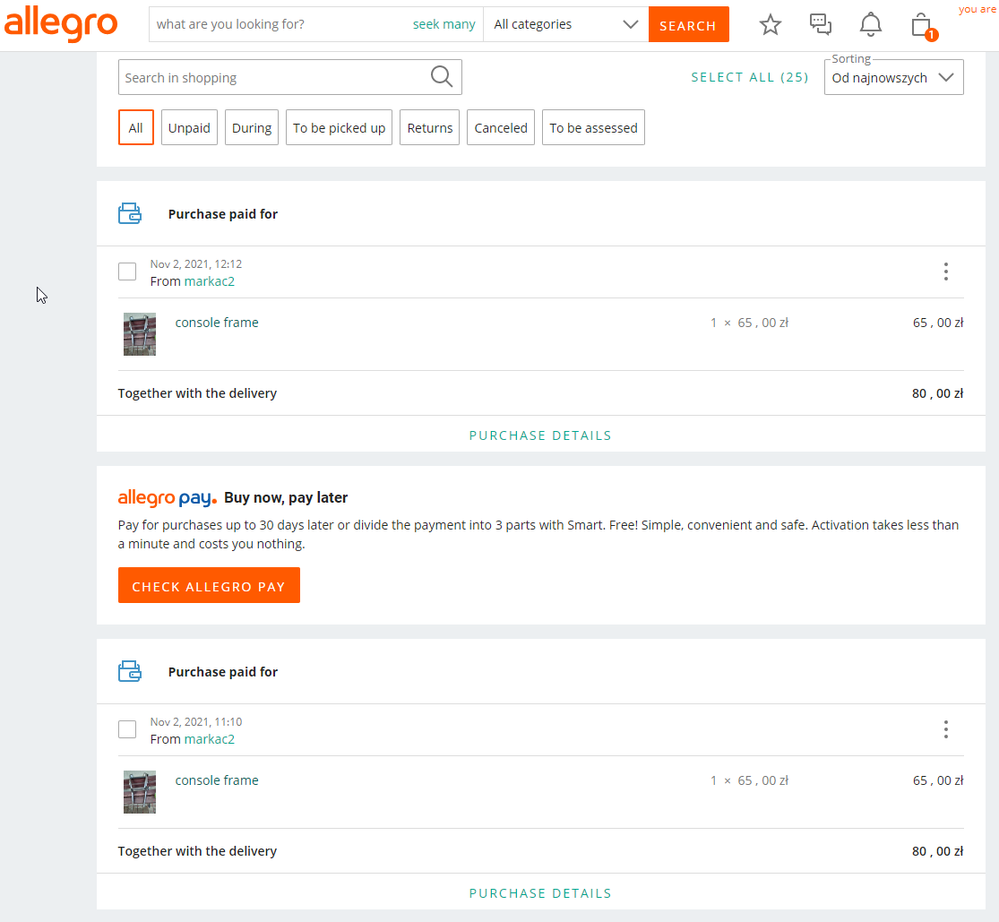The height and width of the screenshot is (922, 999).
Task: Click console frame thumbnail in 12:12 order
Action: (140, 334)
